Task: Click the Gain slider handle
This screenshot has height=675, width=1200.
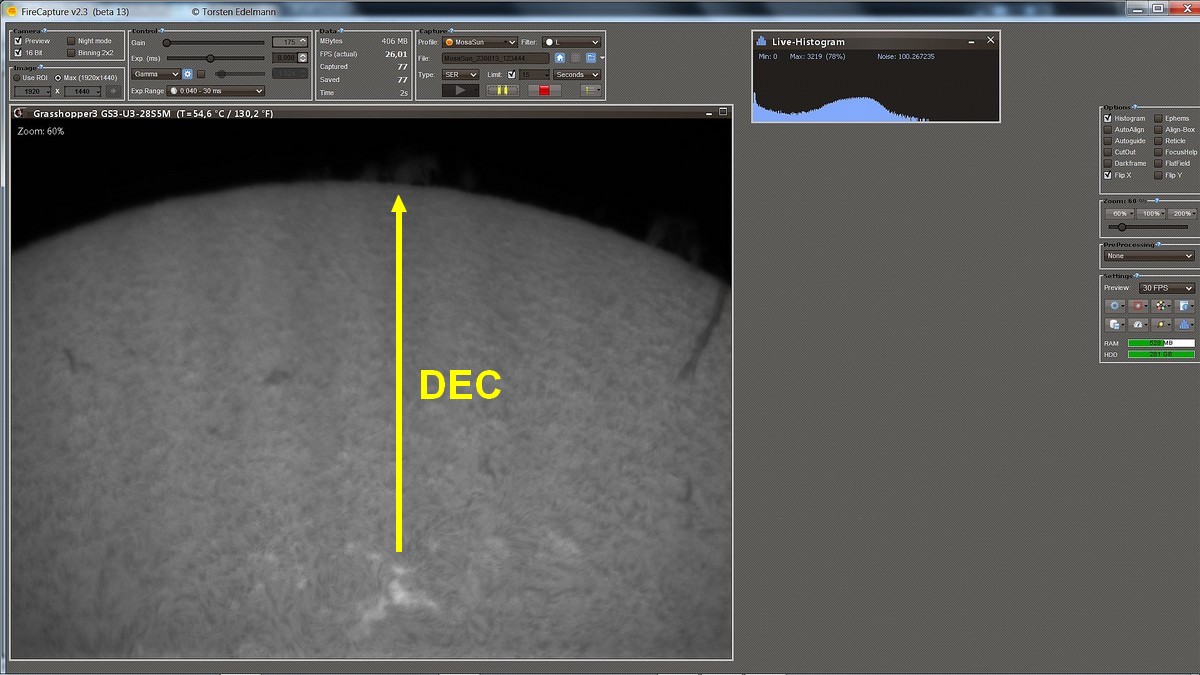Action: tap(166, 43)
